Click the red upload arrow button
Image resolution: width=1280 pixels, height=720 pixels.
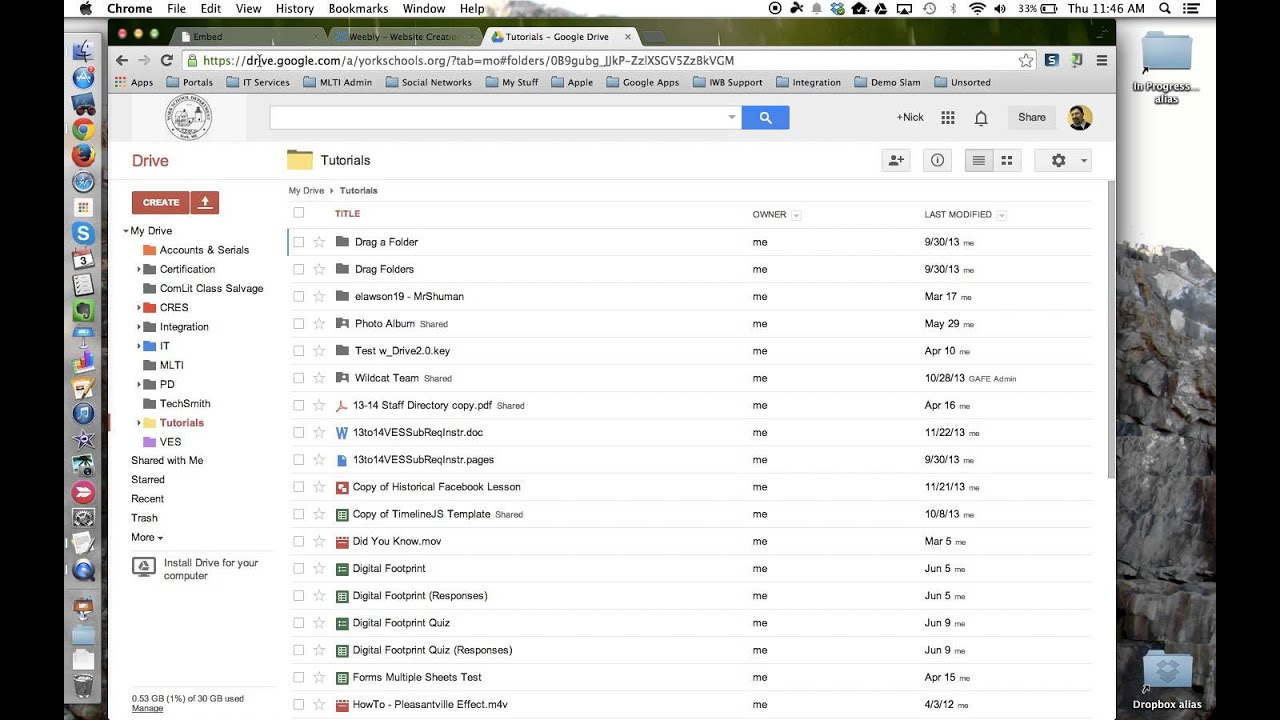(x=205, y=202)
